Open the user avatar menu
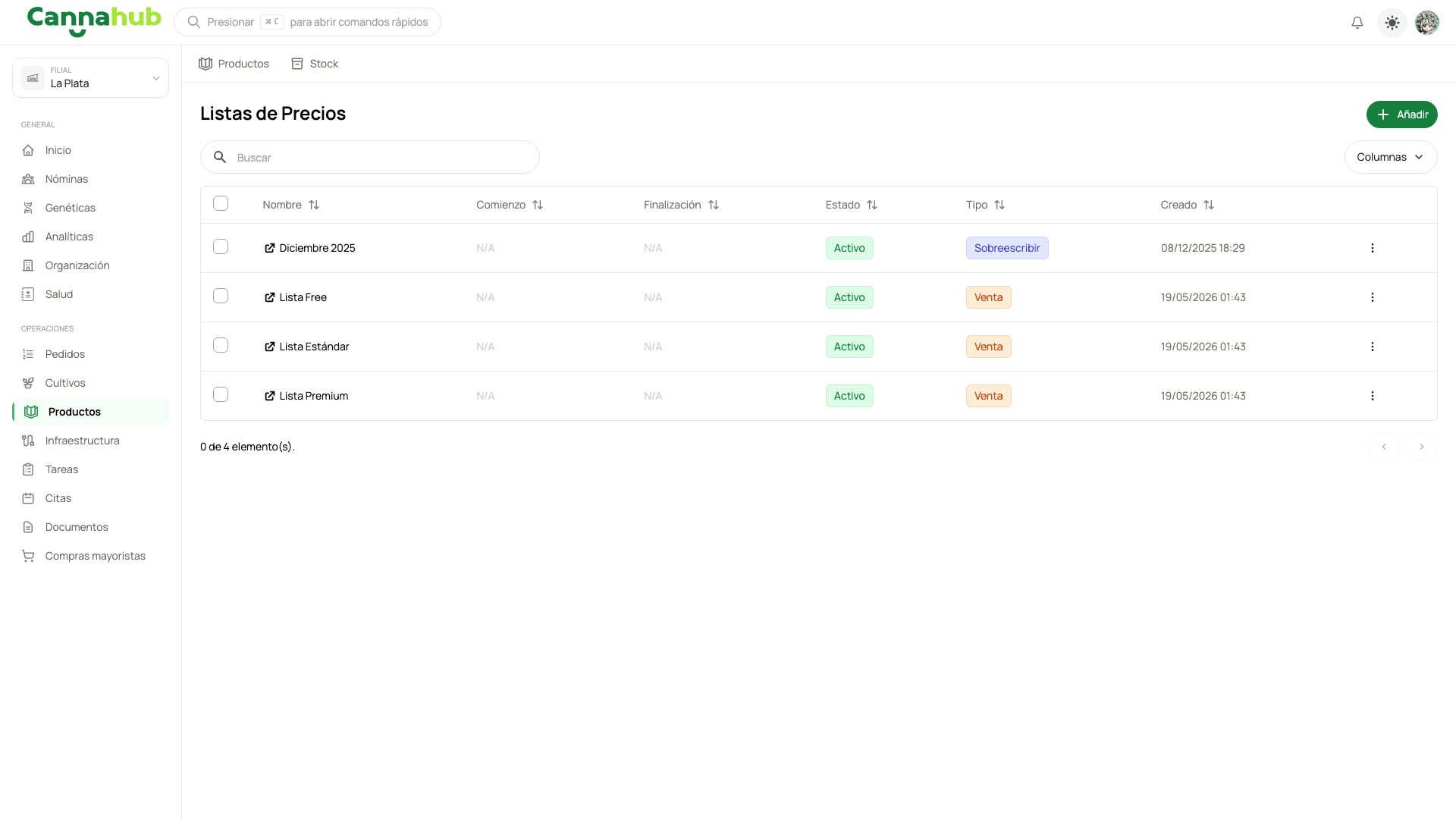1456x819 pixels. [1427, 23]
